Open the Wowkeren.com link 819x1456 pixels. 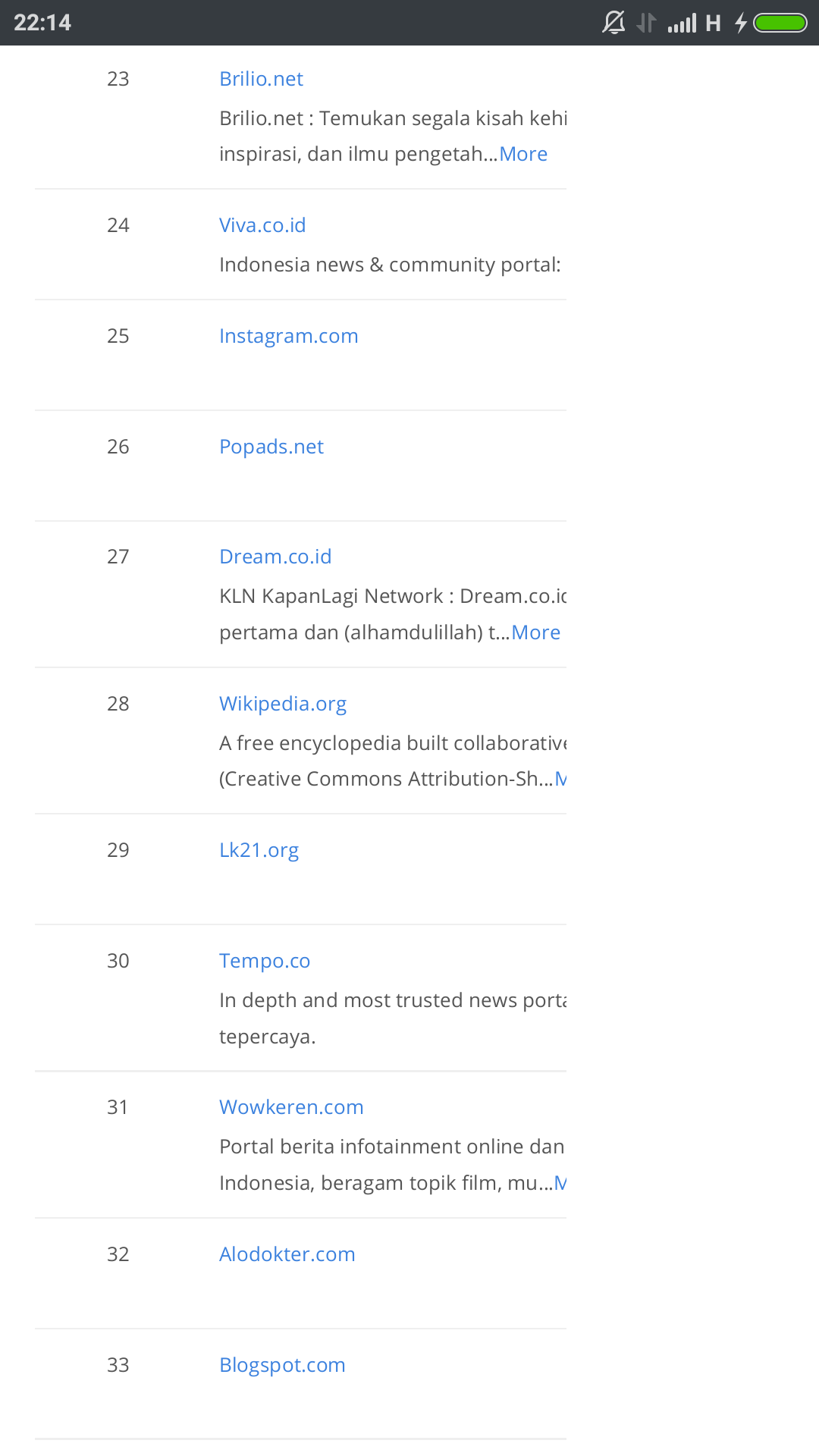[291, 1107]
